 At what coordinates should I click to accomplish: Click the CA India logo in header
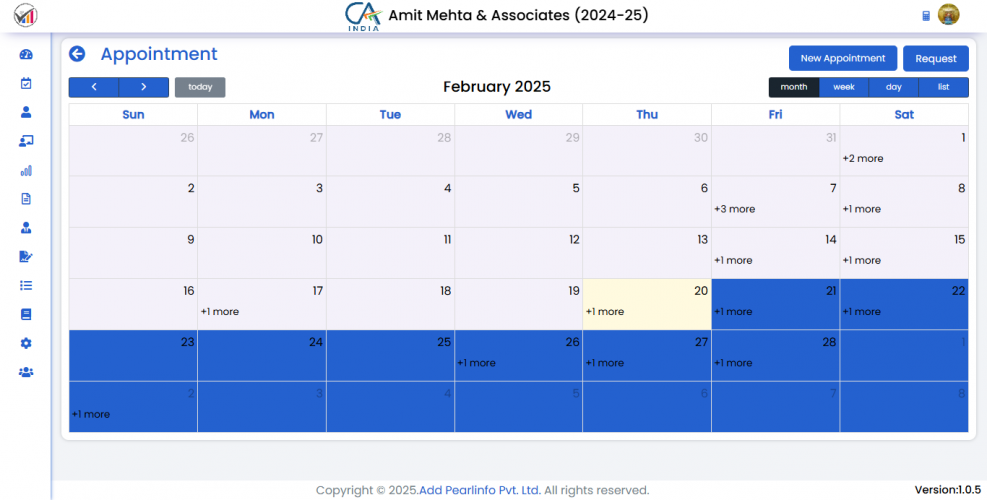click(363, 16)
